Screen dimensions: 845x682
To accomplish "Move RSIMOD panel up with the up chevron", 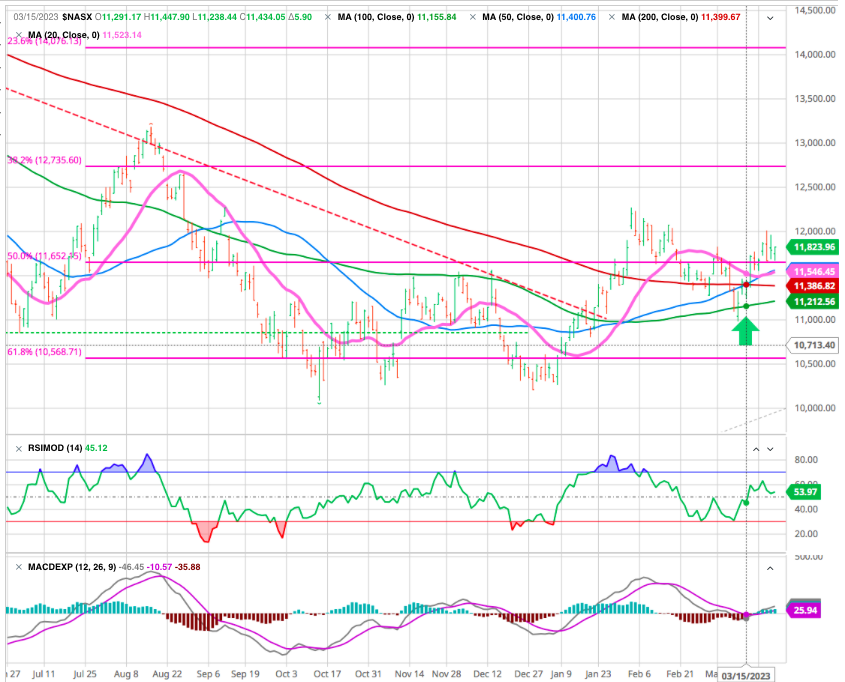I will click(757, 446).
